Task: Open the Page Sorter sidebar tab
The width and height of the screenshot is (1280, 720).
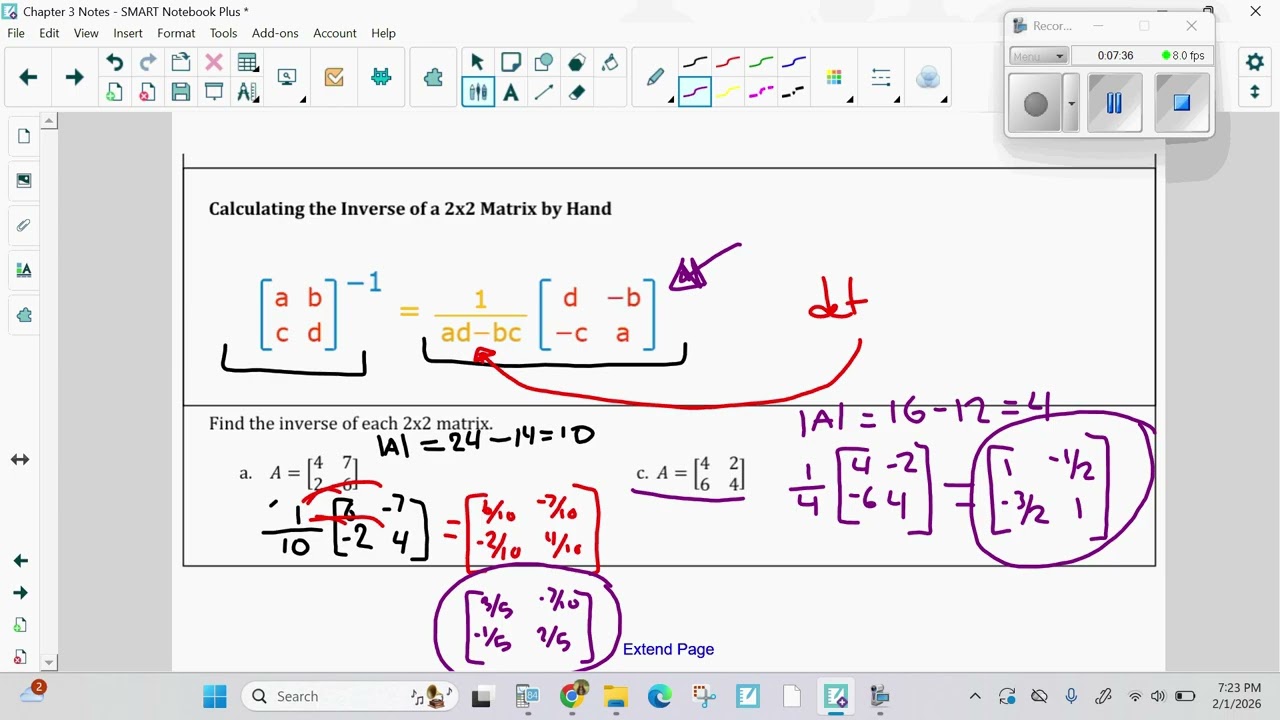Action: click(24, 136)
